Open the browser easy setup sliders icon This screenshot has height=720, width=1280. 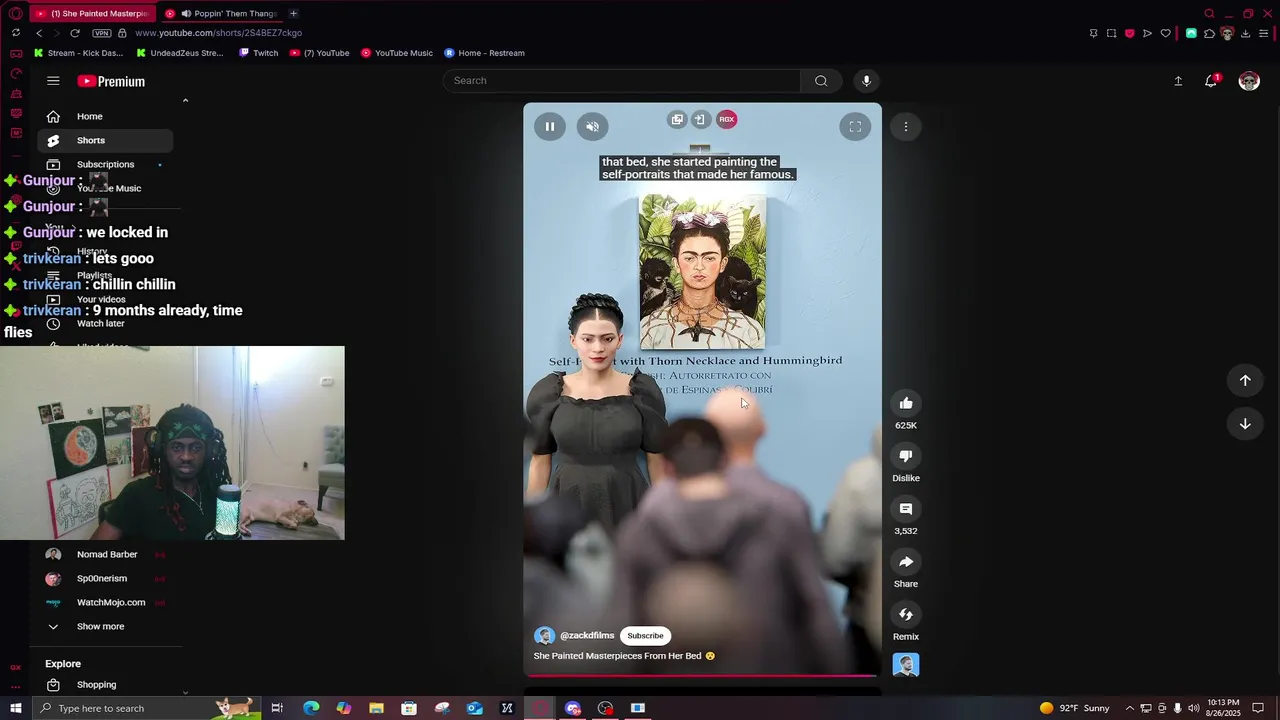(x=1263, y=33)
